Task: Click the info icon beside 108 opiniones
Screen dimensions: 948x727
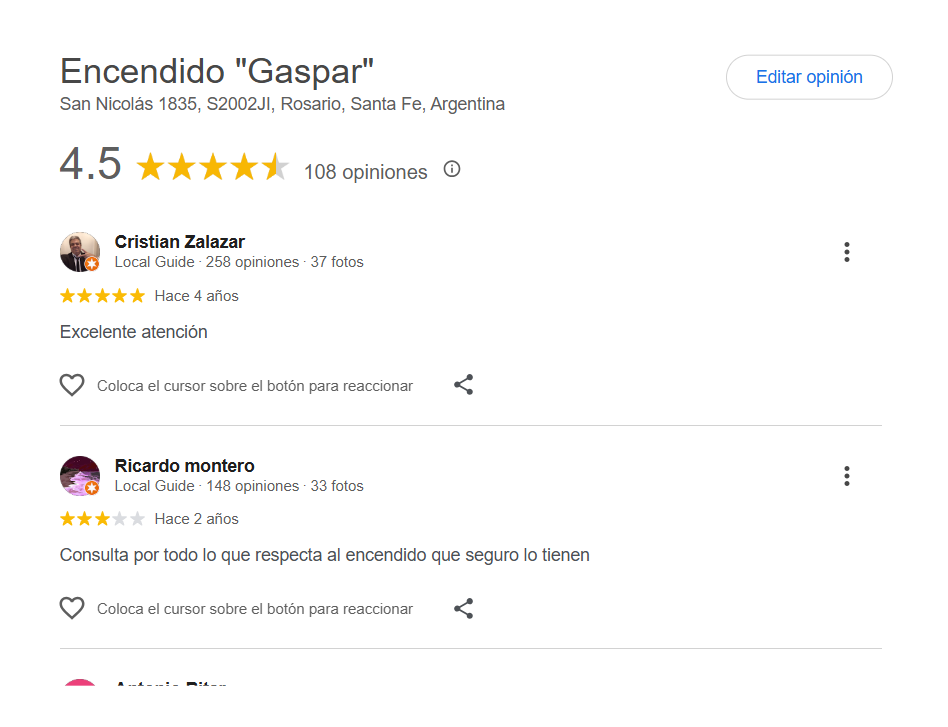Action: pyautogui.click(x=452, y=169)
